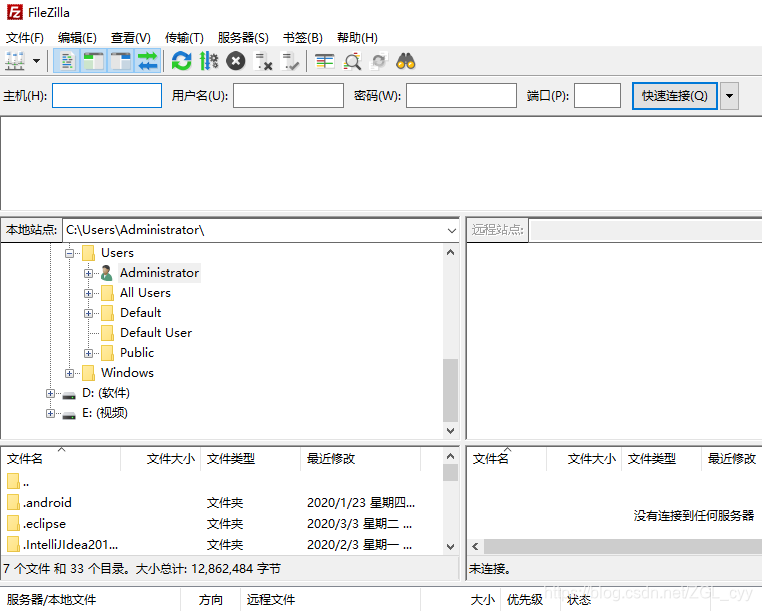Open Site Manager dropdown arrow

pos(36,61)
